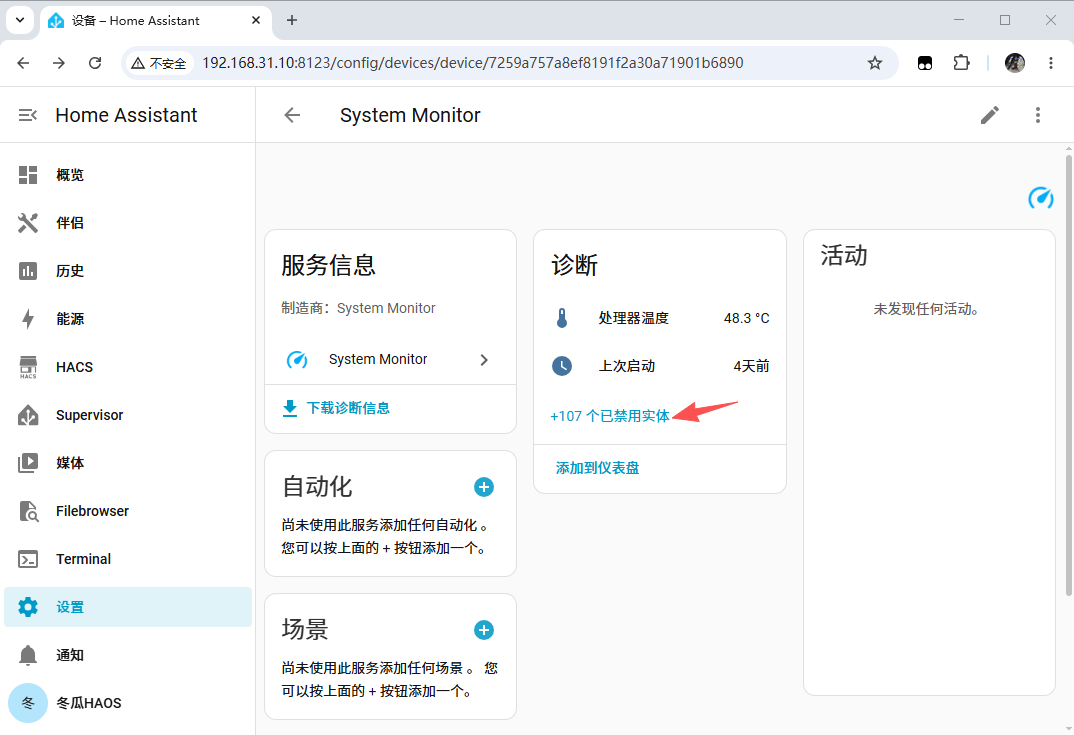This screenshot has width=1074, height=735.
Task: Open the tab search dropdown arrow
Action: pyautogui.click(x=20, y=20)
